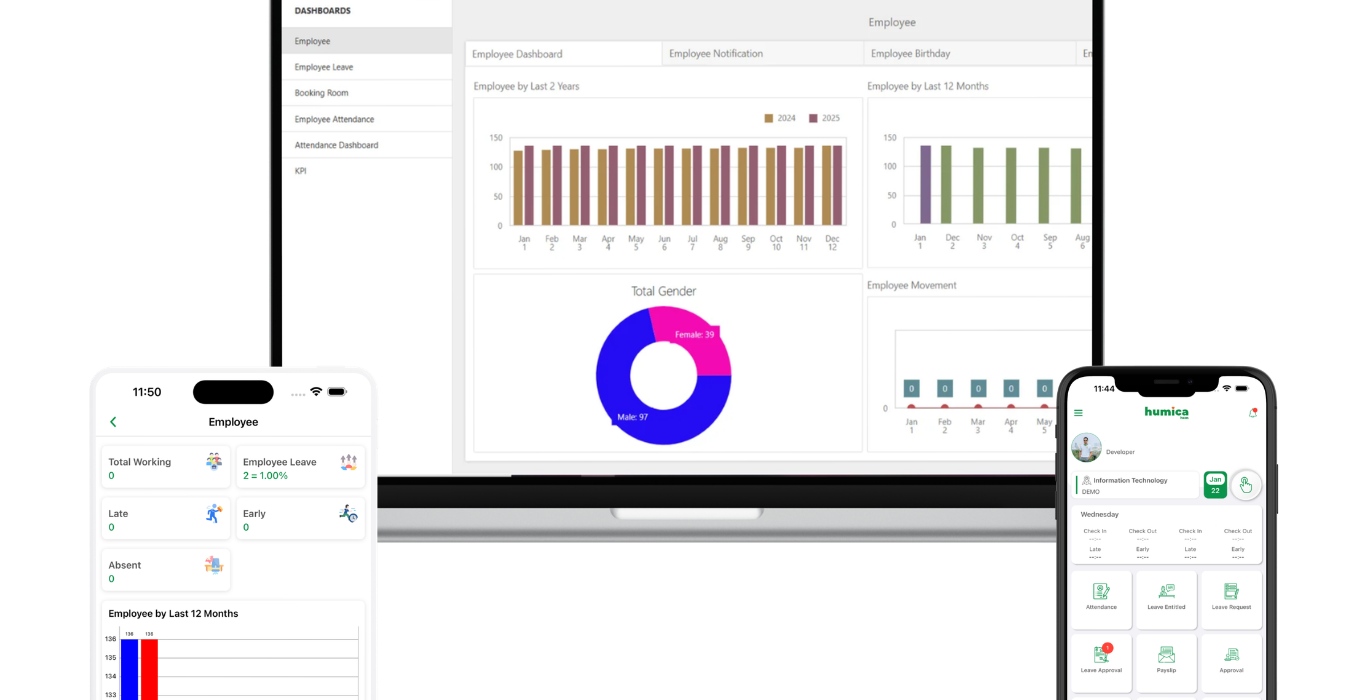
Task: Open the Leave Request tile
Action: pyautogui.click(x=1231, y=600)
